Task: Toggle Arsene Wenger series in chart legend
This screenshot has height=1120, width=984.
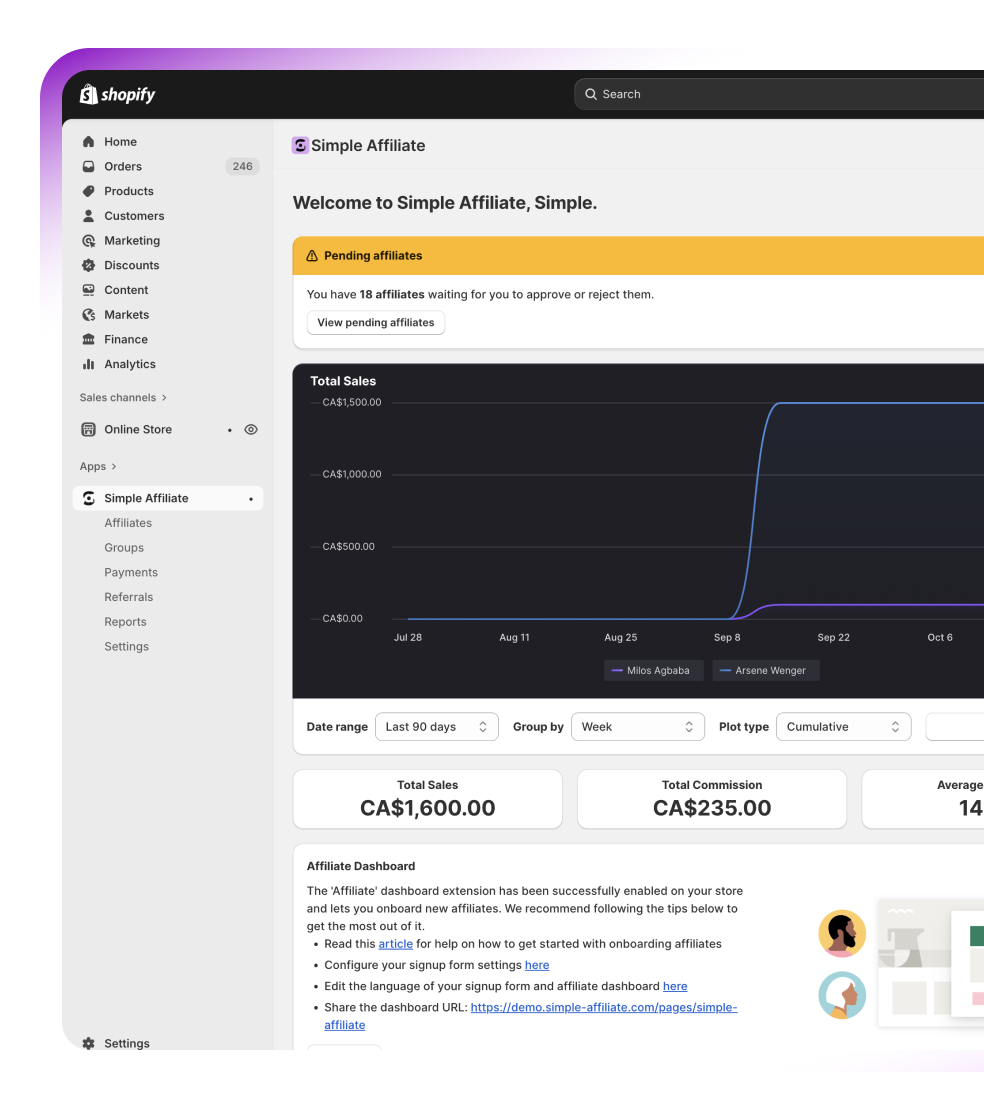Action: coord(766,671)
